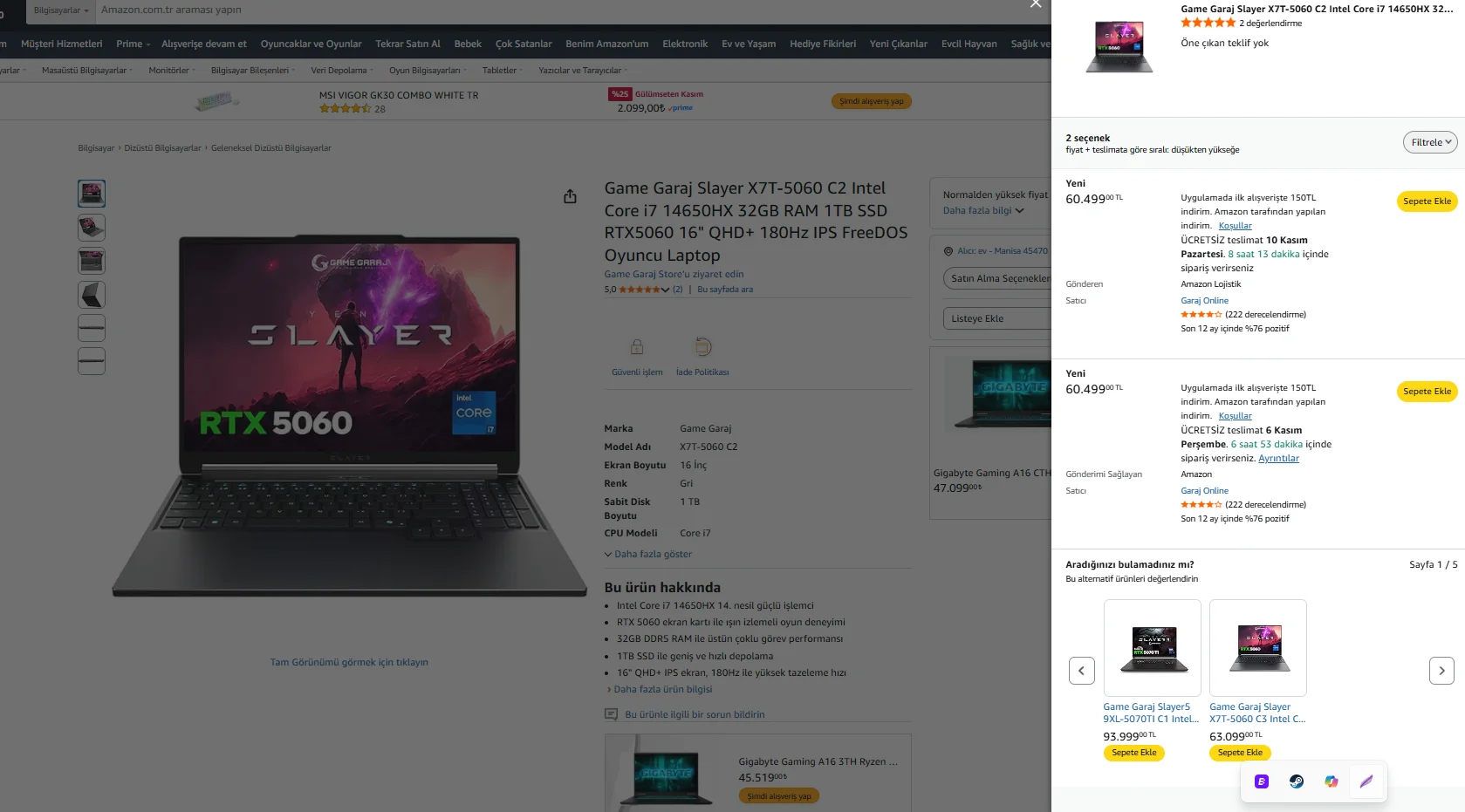Expand Daha fazla göster product details

point(648,554)
